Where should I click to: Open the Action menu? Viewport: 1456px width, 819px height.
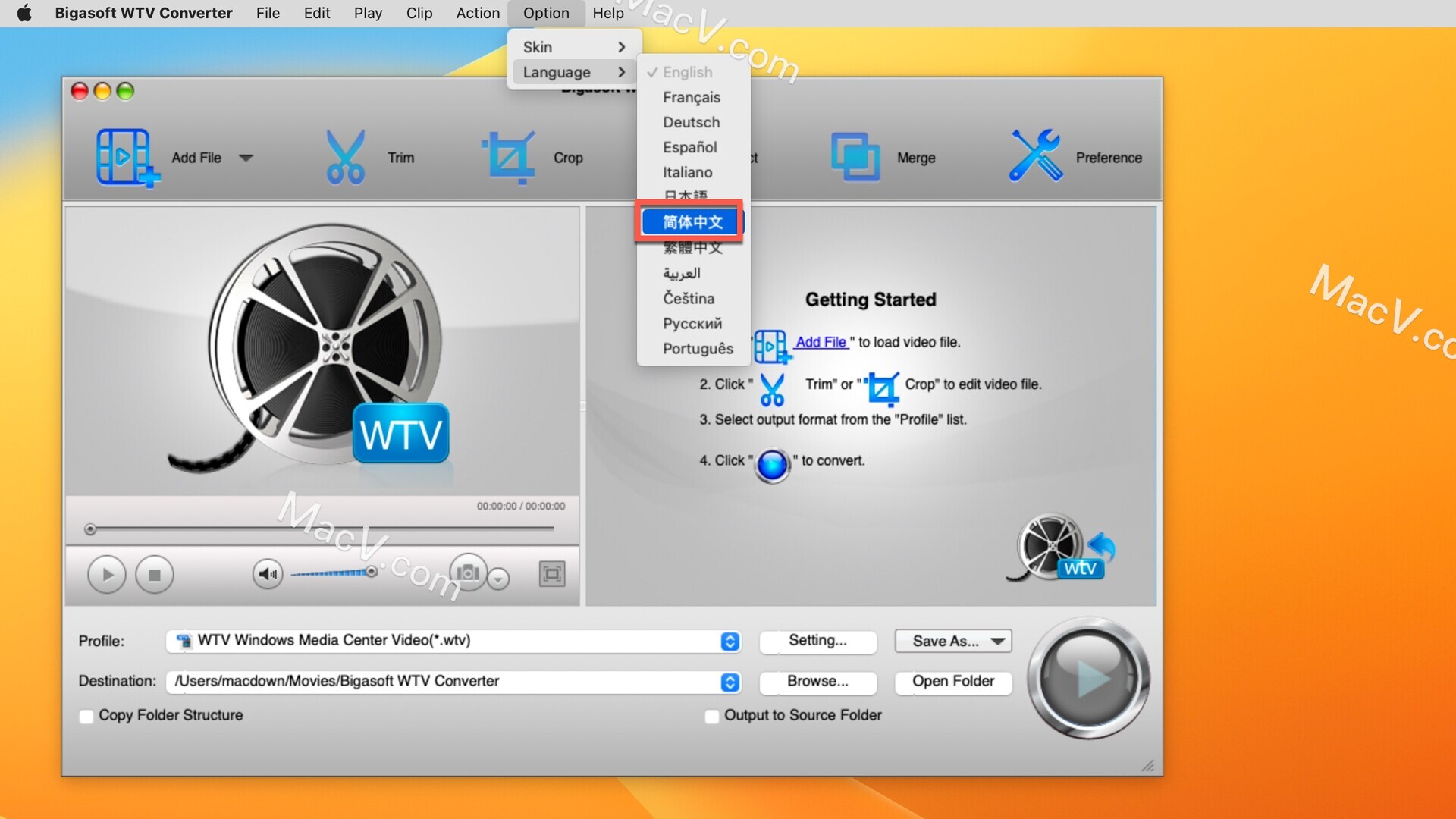coord(478,13)
